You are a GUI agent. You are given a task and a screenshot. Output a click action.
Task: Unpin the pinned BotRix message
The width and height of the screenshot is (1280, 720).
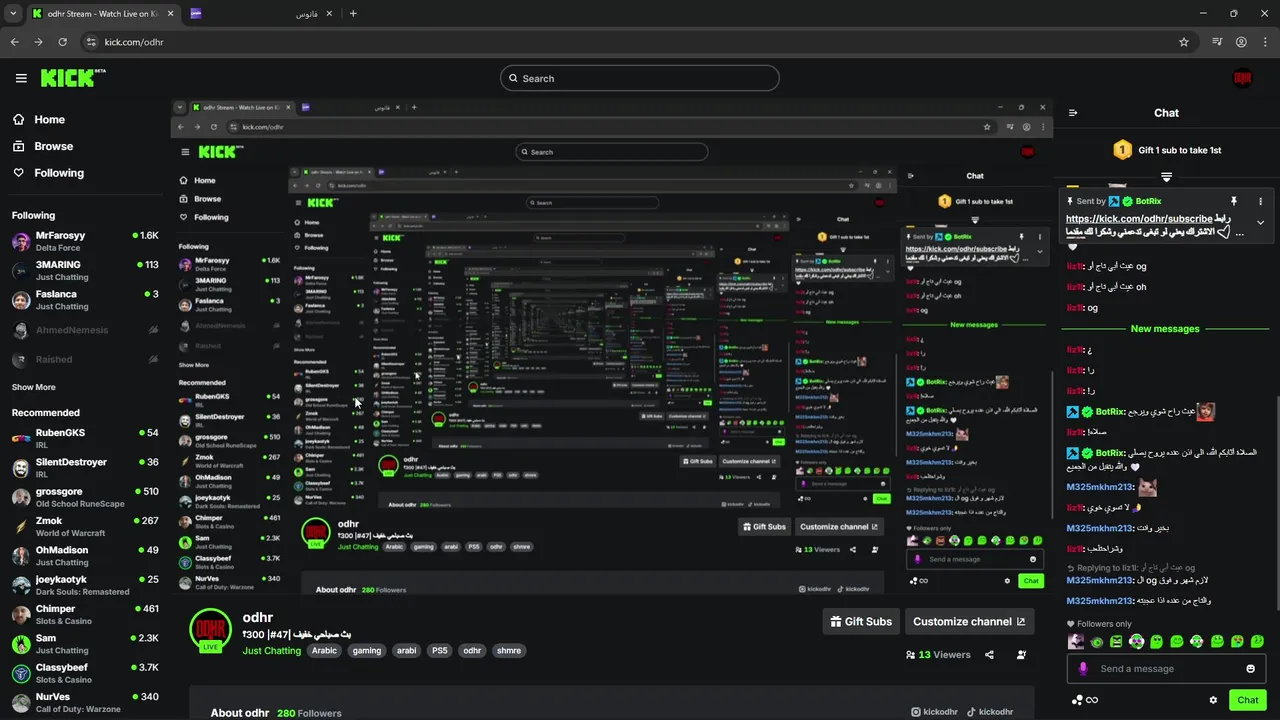click(1234, 201)
